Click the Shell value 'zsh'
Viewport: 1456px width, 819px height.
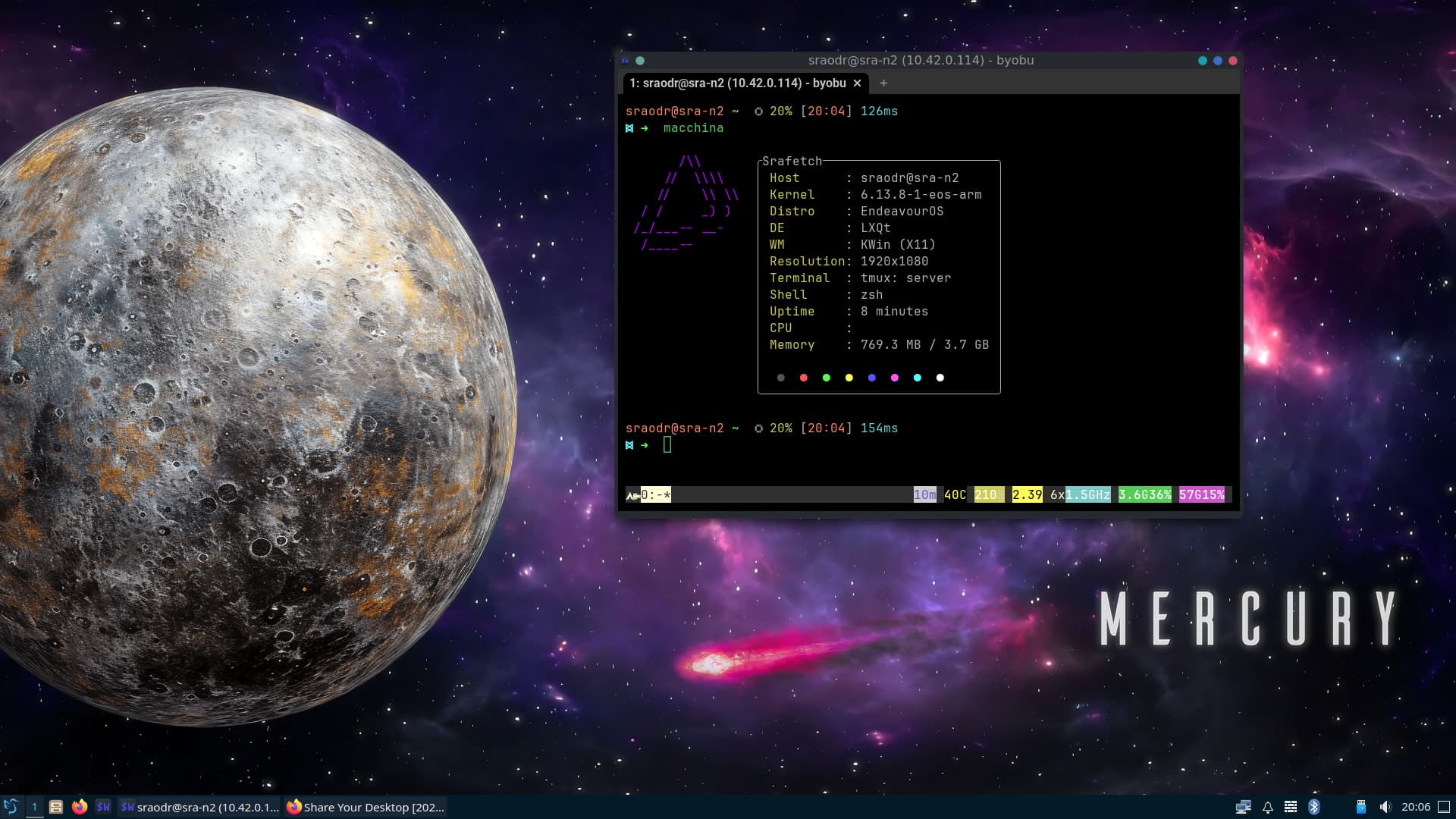pos(871,295)
